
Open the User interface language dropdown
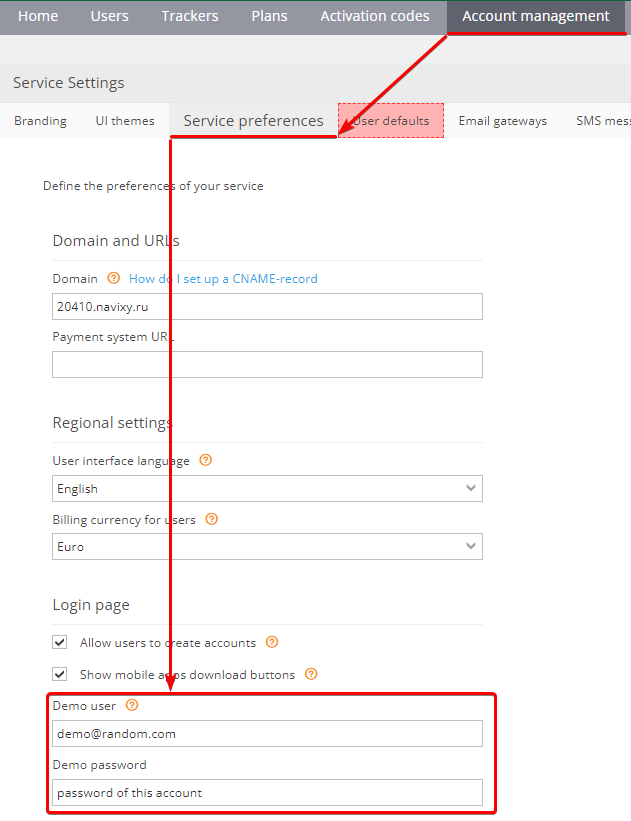tap(267, 489)
